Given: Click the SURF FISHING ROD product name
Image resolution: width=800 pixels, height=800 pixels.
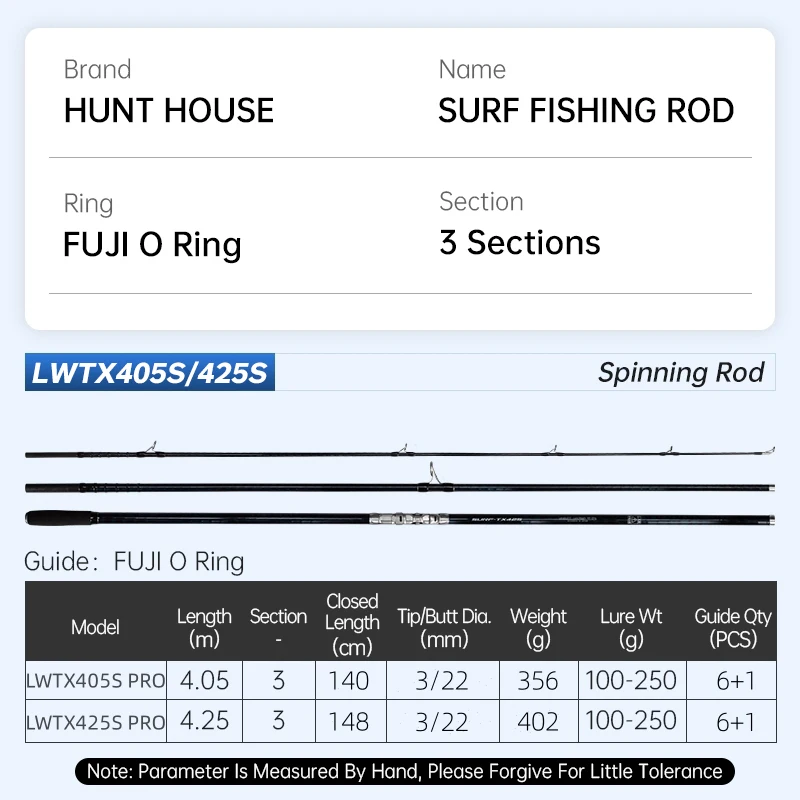Looking at the screenshot, I should pyautogui.click(x=586, y=110).
